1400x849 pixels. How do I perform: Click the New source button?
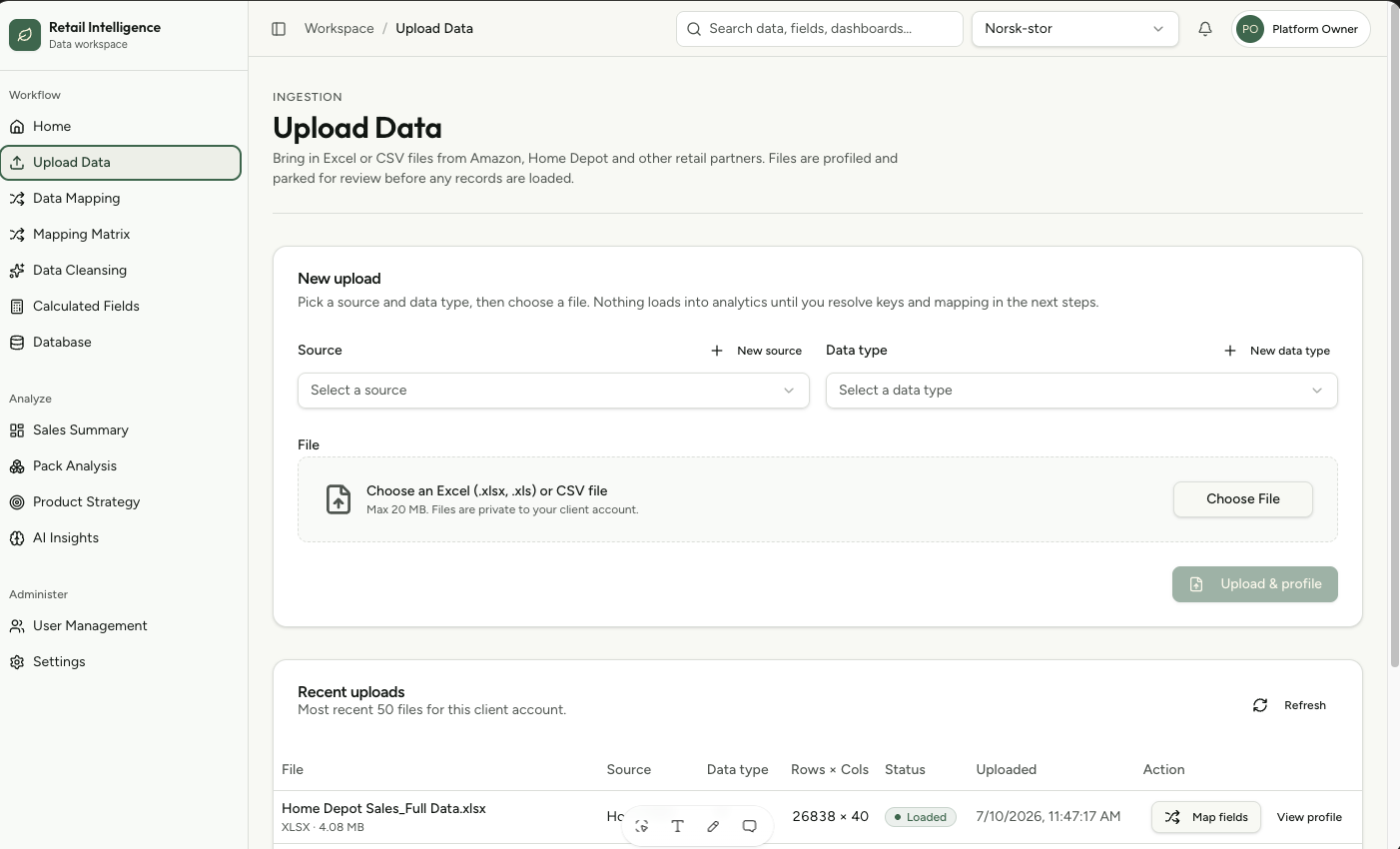(x=756, y=351)
